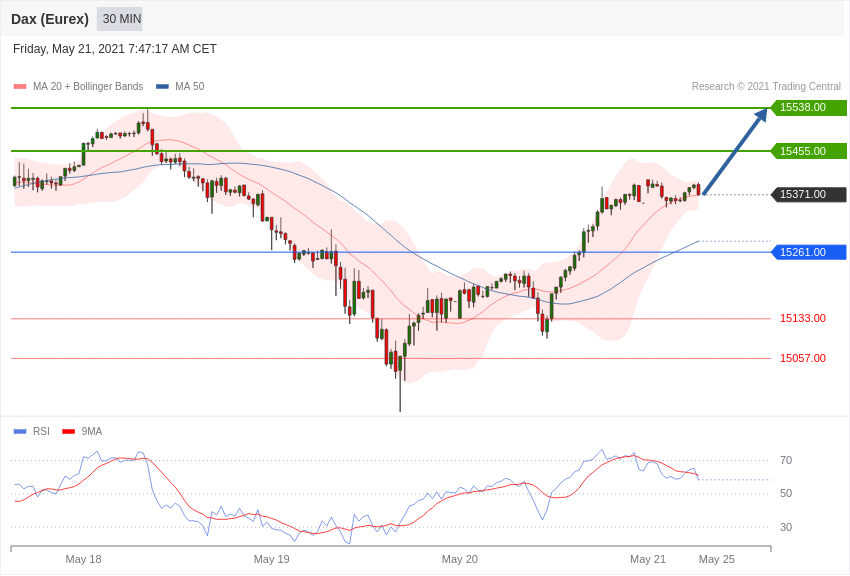Click the RSI 50 level label
The width and height of the screenshot is (850, 576).
[785, 494]
